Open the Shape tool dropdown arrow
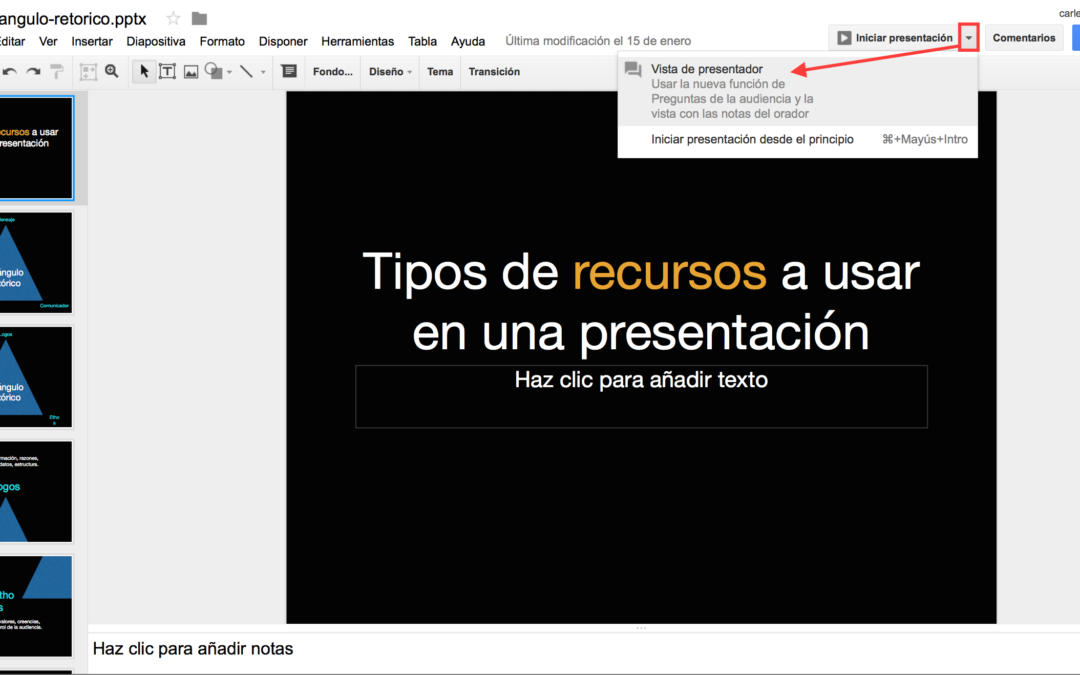This screenshot has width=1080, height=675. click(229, 72)
